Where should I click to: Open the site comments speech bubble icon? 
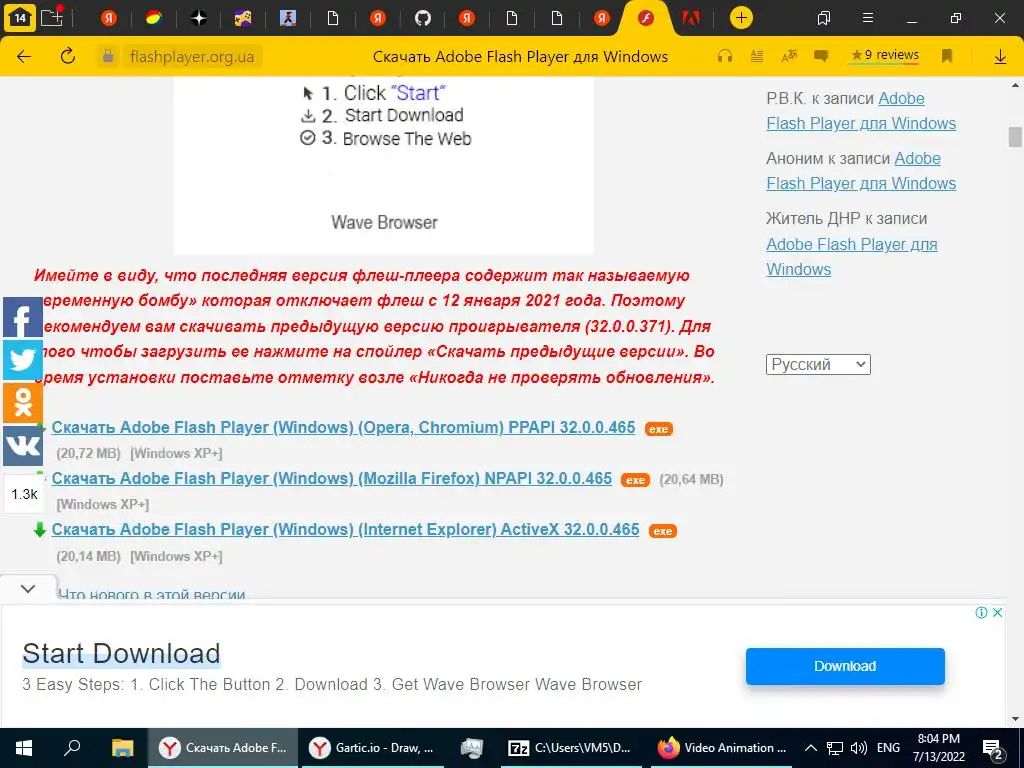821,56
